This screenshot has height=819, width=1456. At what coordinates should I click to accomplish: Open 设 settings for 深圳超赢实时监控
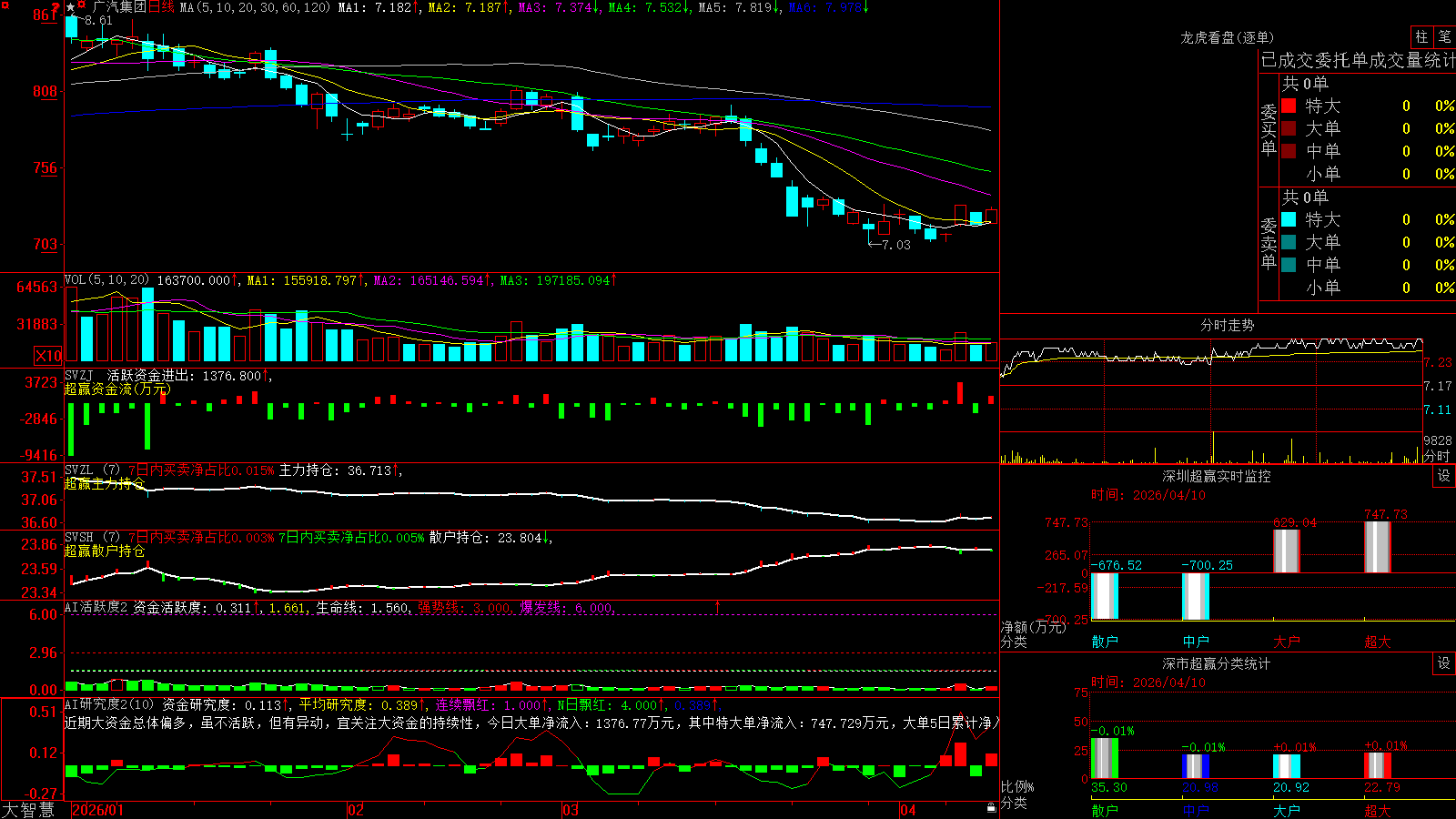[x=1444, y=476]
